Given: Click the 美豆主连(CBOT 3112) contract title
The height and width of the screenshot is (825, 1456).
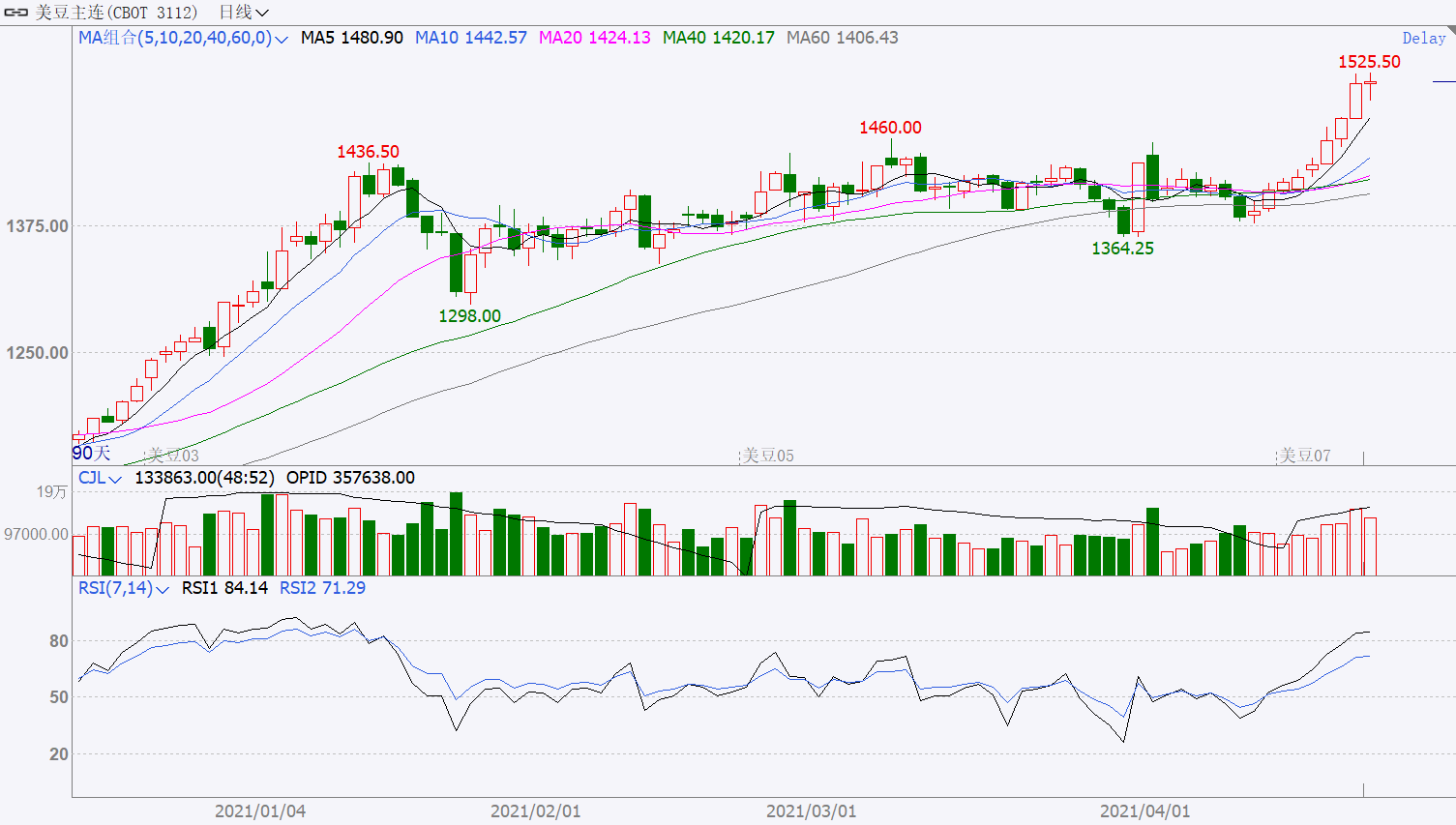Looking at the screenshot, I should click(116, 13).
